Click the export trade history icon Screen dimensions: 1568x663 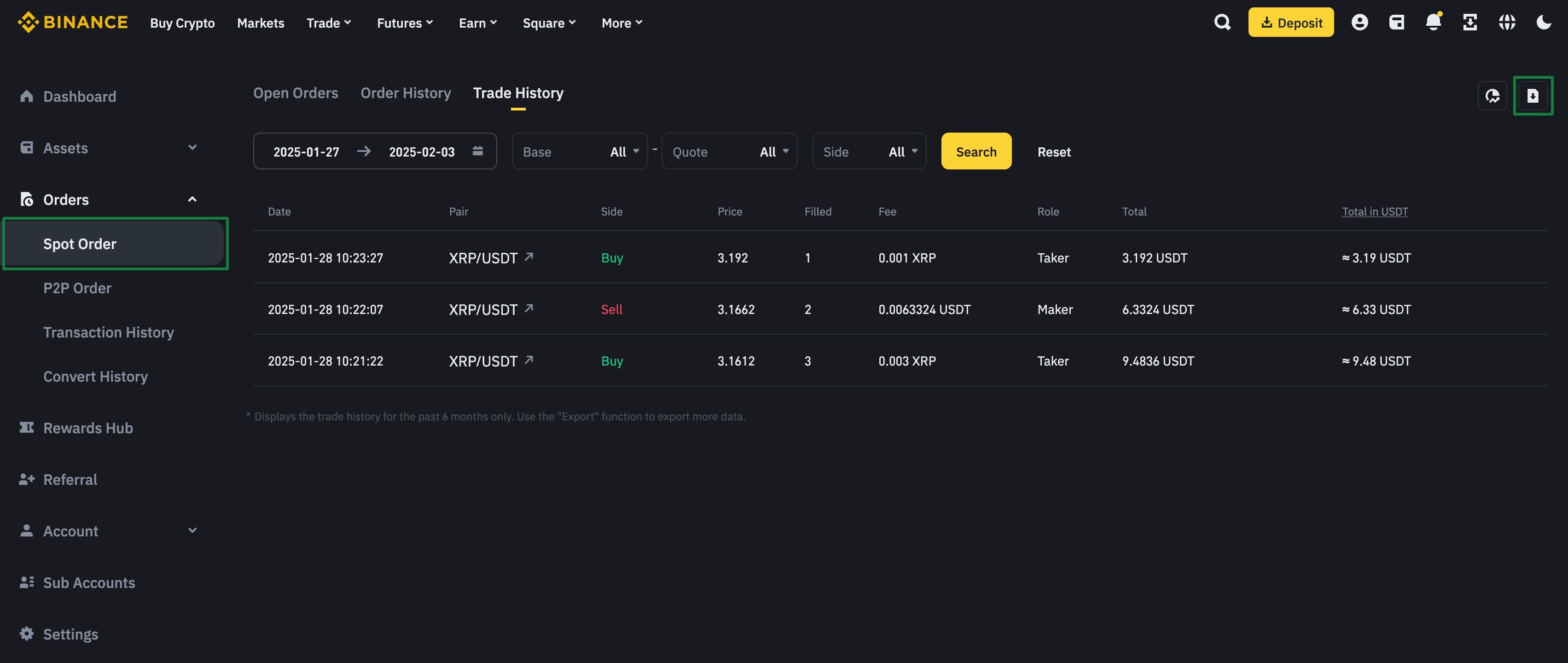[1533, 96]
